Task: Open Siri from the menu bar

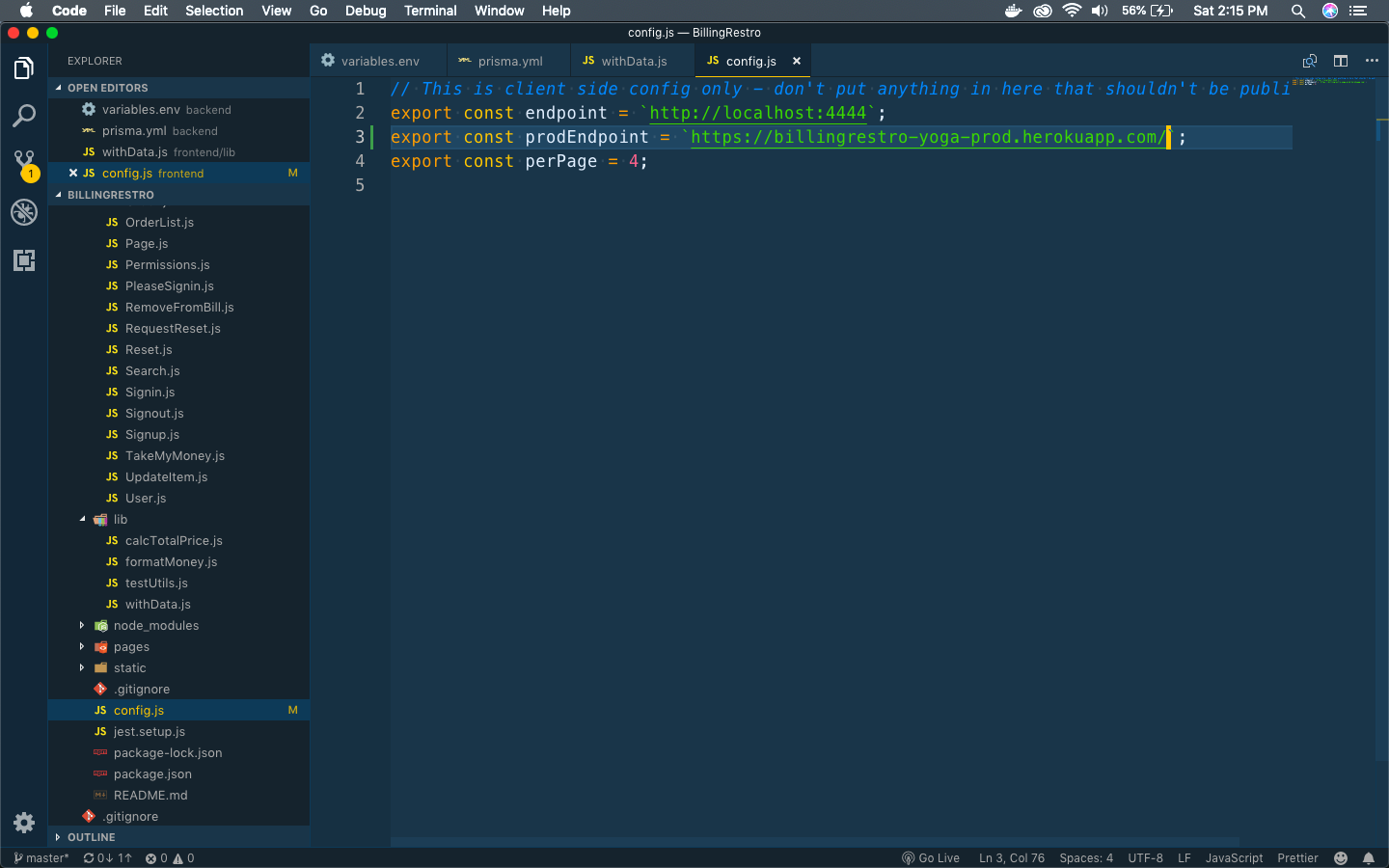Action: 1330,11
